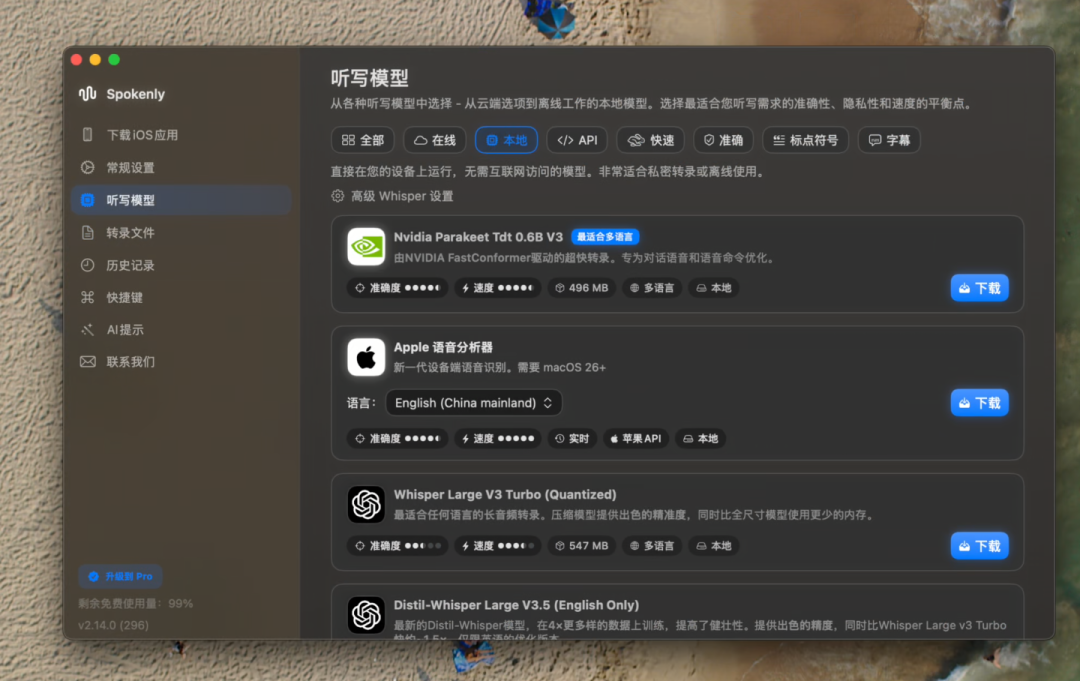
Task: Filter models by 准确 tab
Action: point(723,140)
